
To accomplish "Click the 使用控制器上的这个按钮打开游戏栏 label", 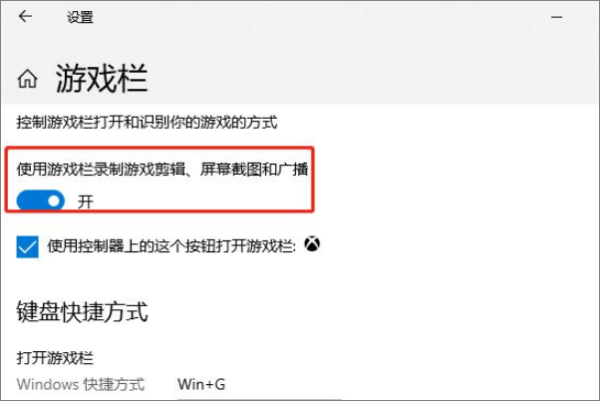I will tap(171, 246).
